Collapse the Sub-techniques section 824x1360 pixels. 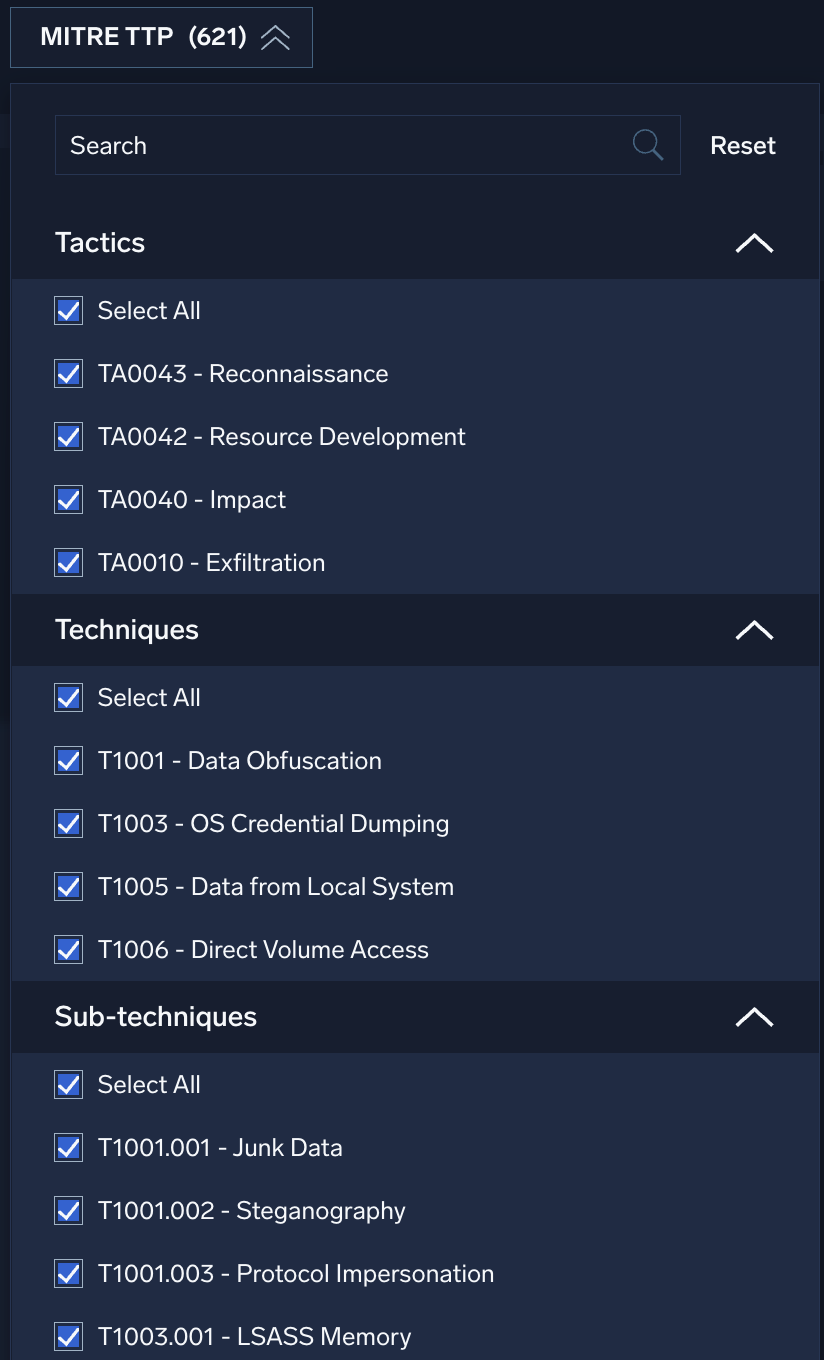(x=754, y=1017)
